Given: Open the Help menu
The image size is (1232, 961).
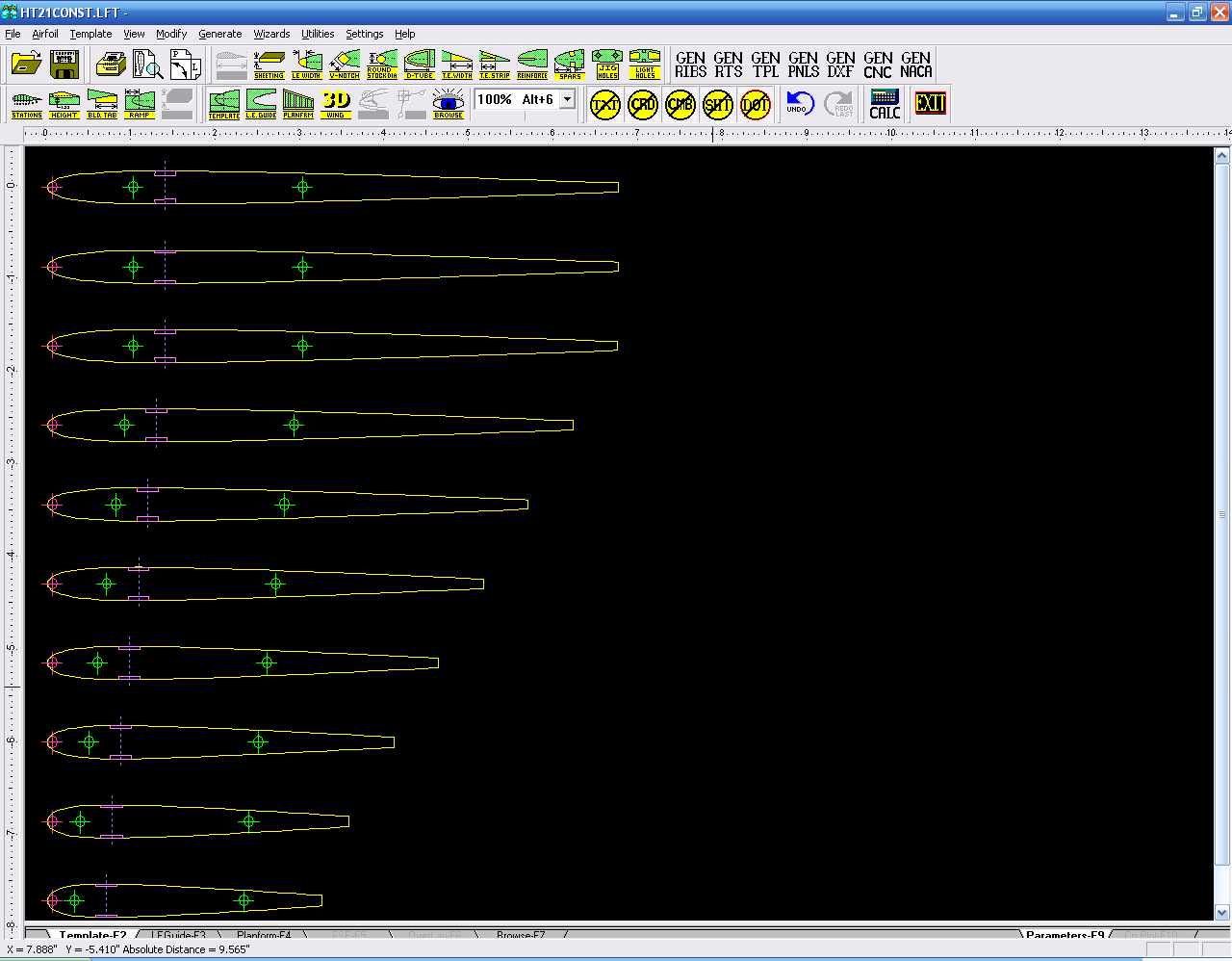Looking at the screenshot, I should pos(405,34).
